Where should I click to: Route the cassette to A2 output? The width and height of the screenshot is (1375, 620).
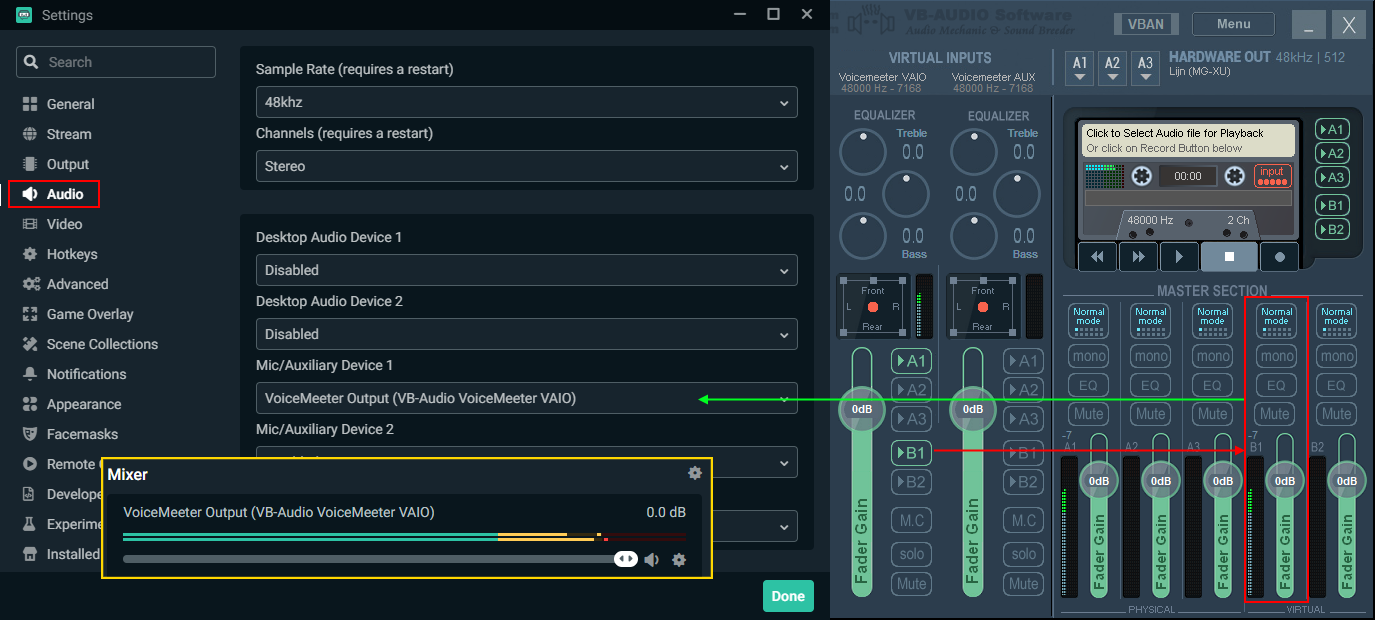pos(1332,153)
